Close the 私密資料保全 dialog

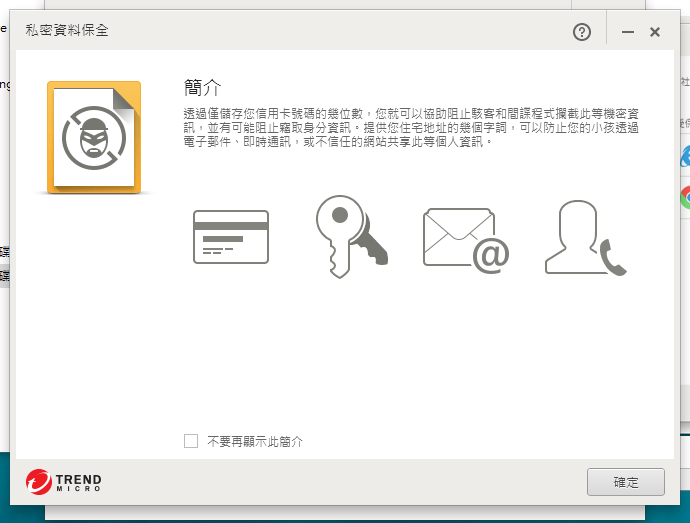[655, 32]
